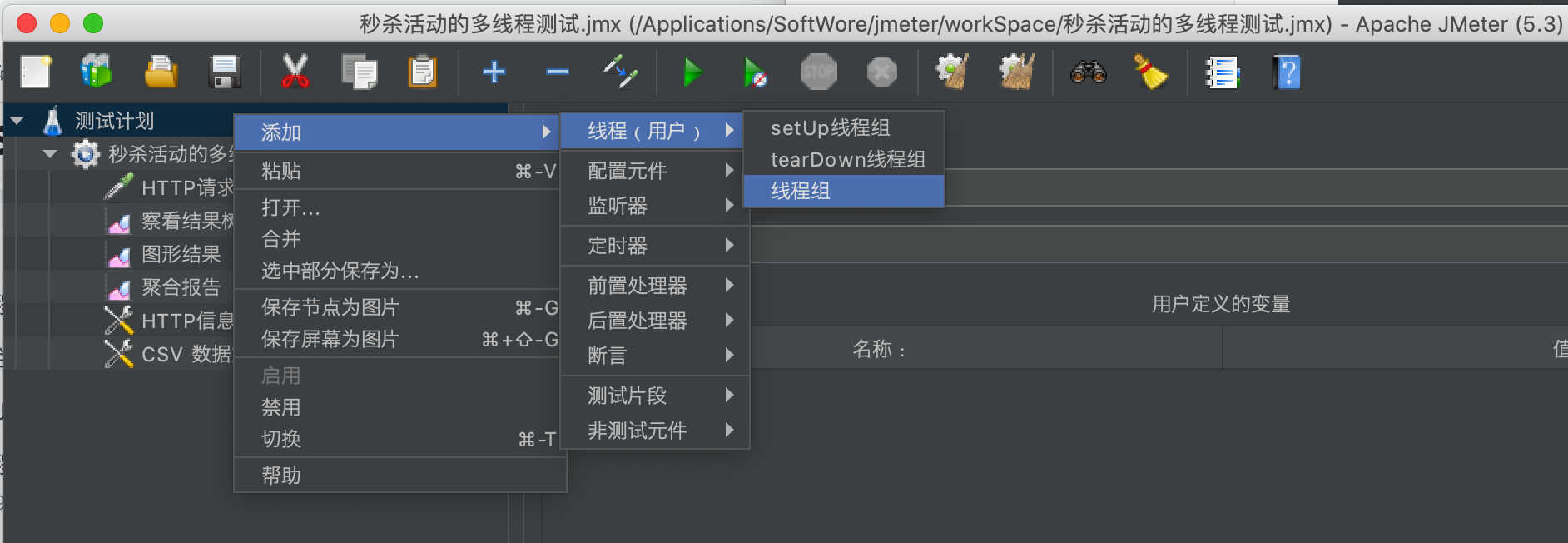Click the Reset search brush icon
Image resolution: width=1568 pixels, height=543 pixels.
pyautogui.click(x=1151, y=72)
